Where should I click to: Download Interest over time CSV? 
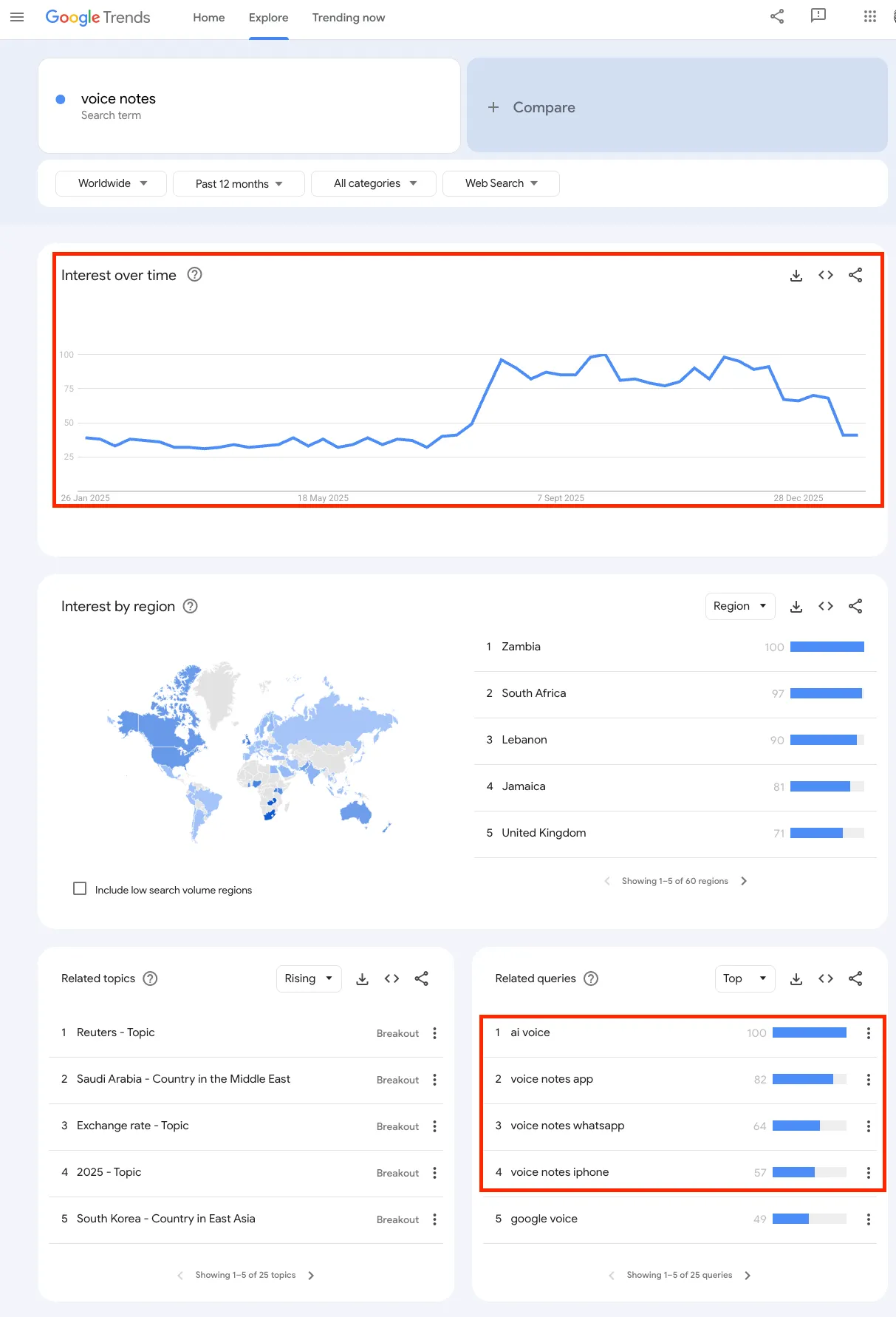796,275
